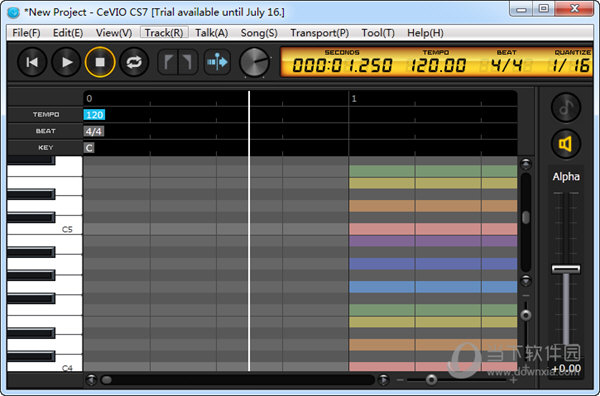Click the KEY row label
This screenshot has width=600, height=396.
[x=46, y=147]
